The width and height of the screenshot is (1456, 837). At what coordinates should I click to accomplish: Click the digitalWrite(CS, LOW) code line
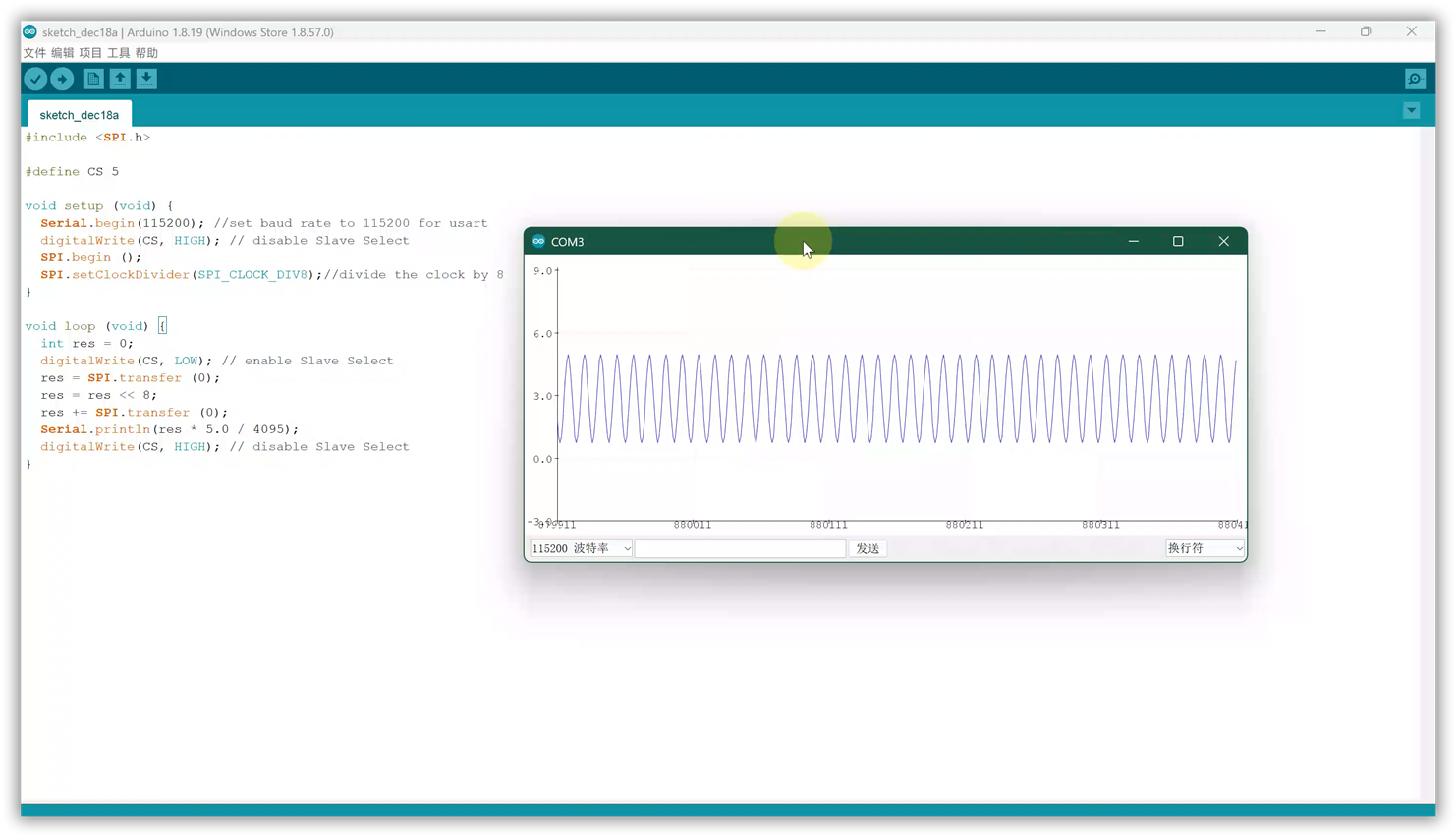click(217, 361)
